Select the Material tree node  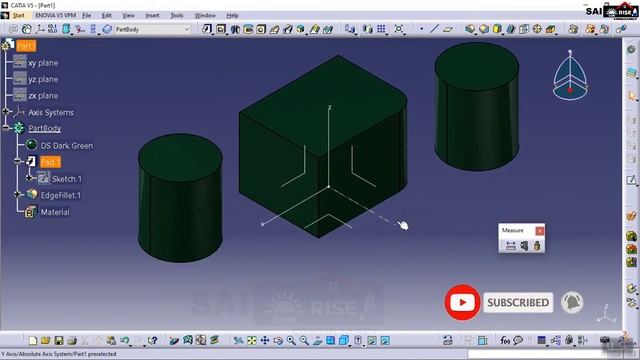pos(55,212)
